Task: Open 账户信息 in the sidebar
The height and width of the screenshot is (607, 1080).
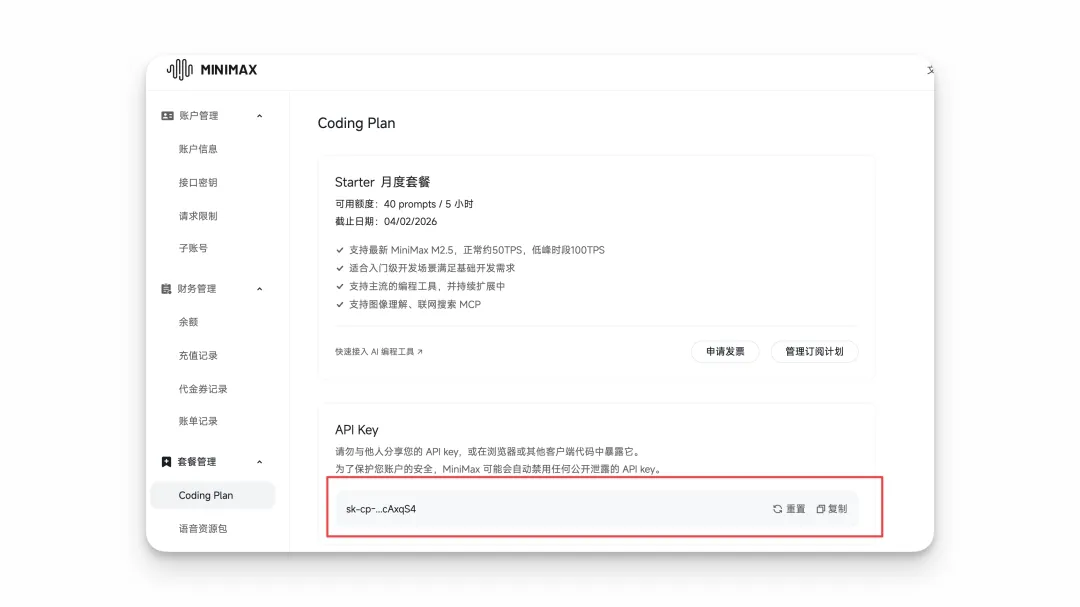Action: coord(198,149)
